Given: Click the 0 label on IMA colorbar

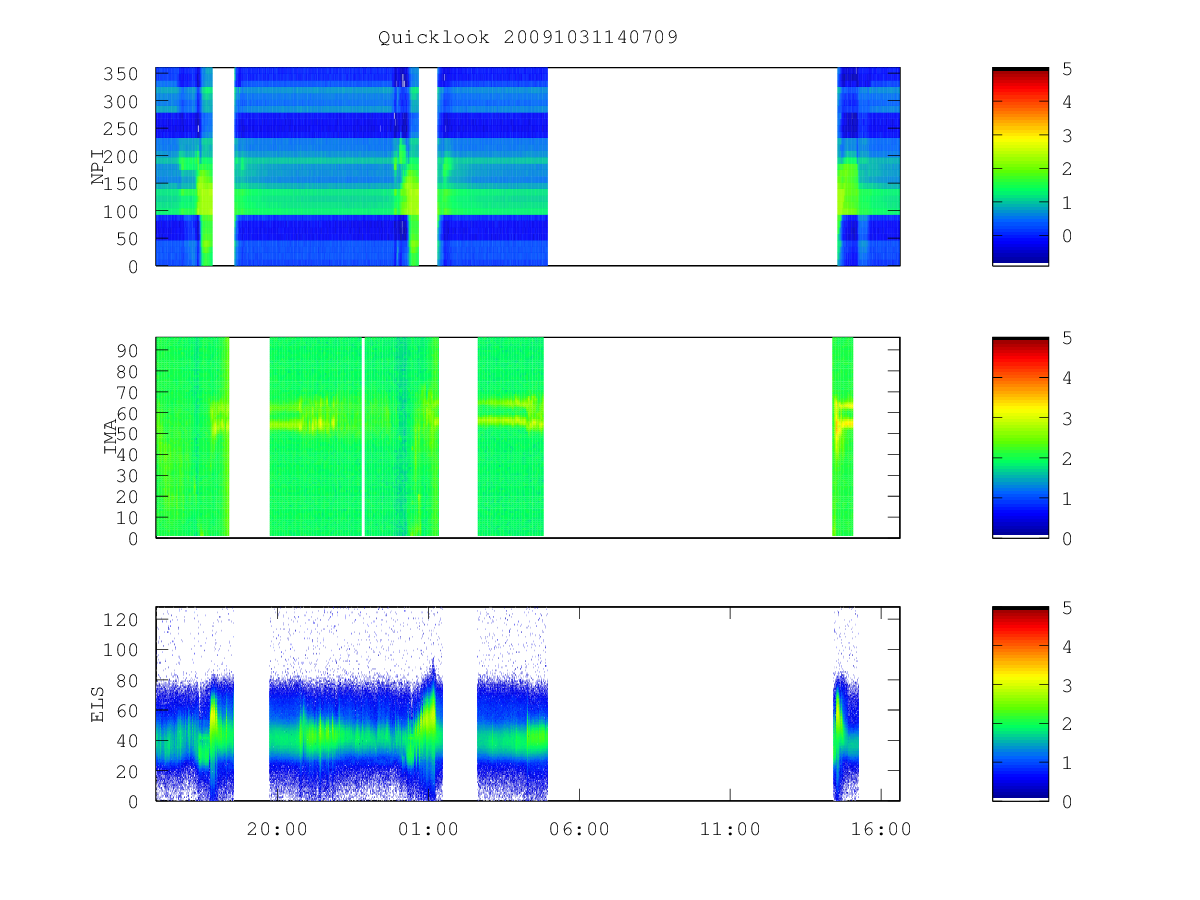Looking at the screenshot, I should [1068, 538].
